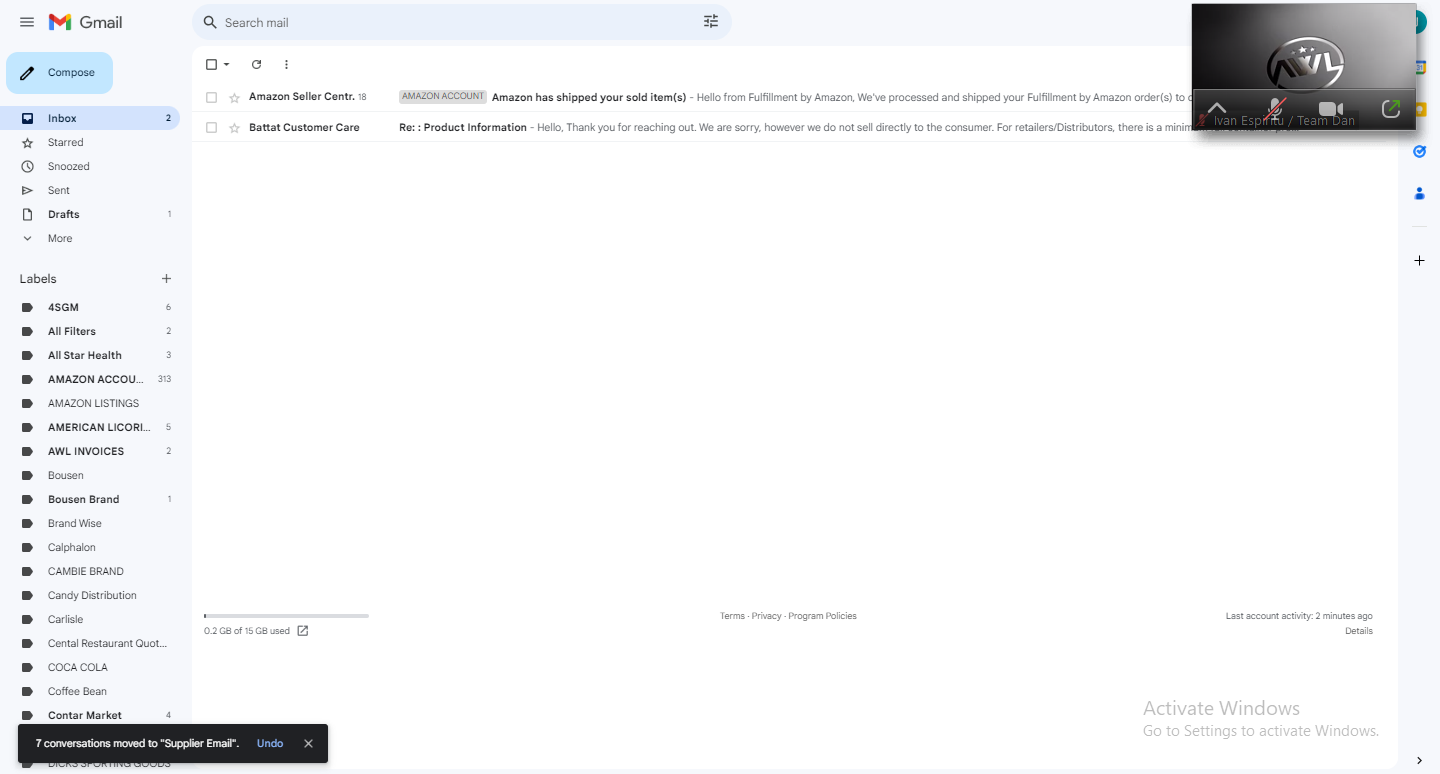1440x774 pixels.
Task: Click the storage text '0.2 GB of 15 GB used'
Action: pos(247,631)
